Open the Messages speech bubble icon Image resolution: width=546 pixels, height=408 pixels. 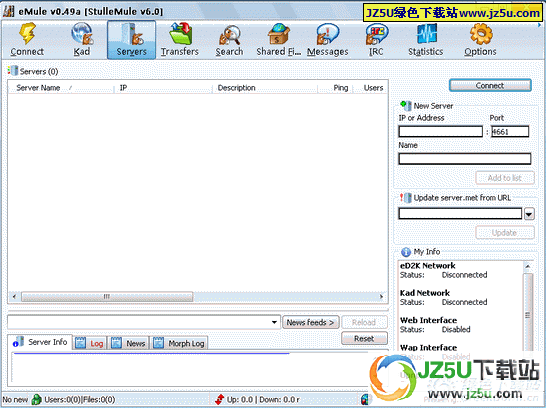click(x=327, y=34)
